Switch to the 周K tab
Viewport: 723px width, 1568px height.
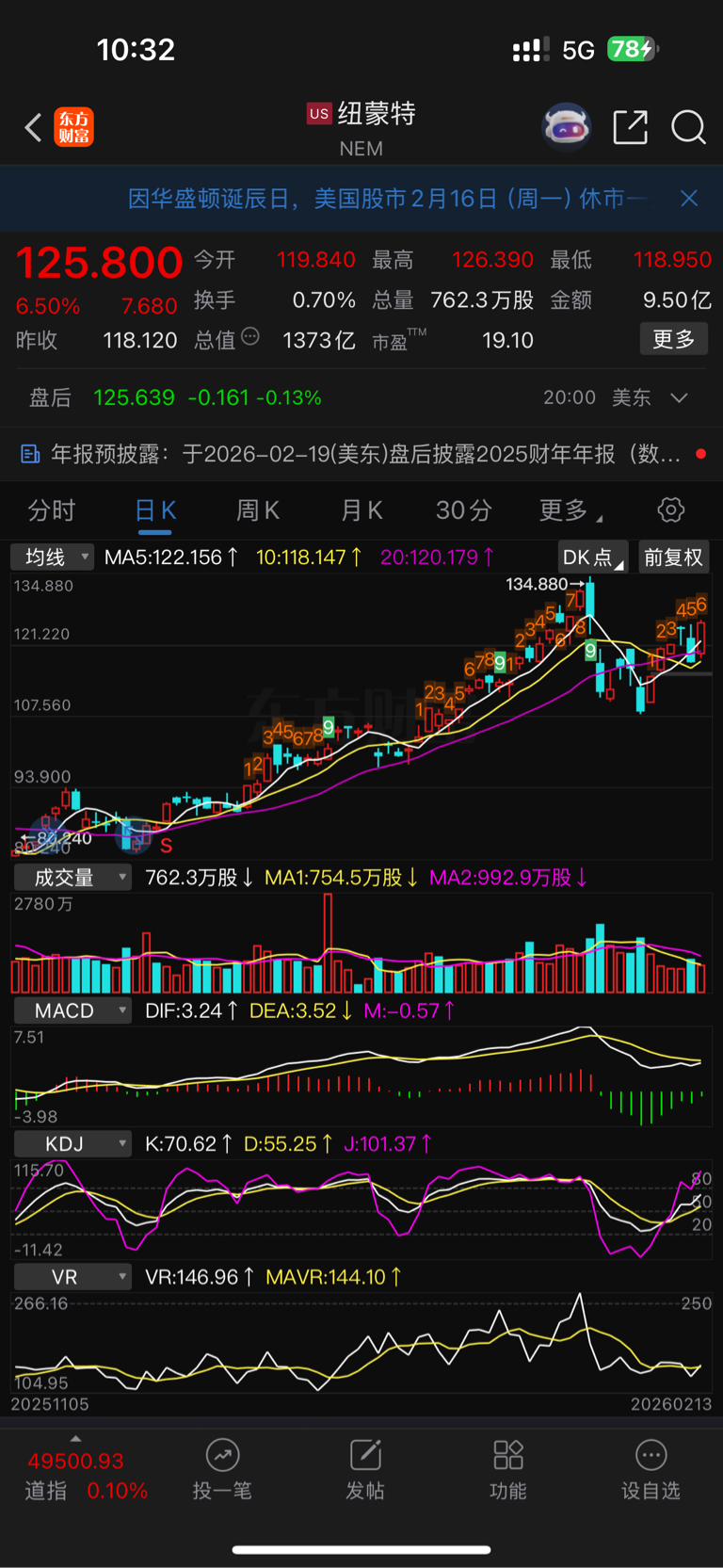pyautogui.click(x=258, y=510)
